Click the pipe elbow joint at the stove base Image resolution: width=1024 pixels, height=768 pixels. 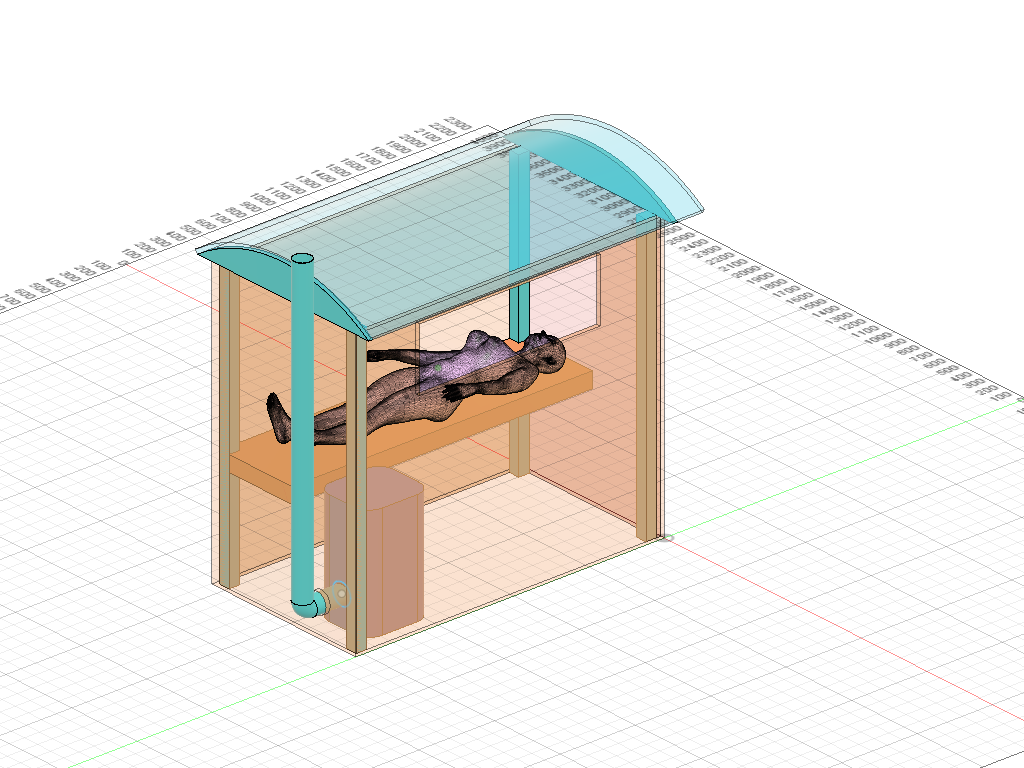(310, 605)
